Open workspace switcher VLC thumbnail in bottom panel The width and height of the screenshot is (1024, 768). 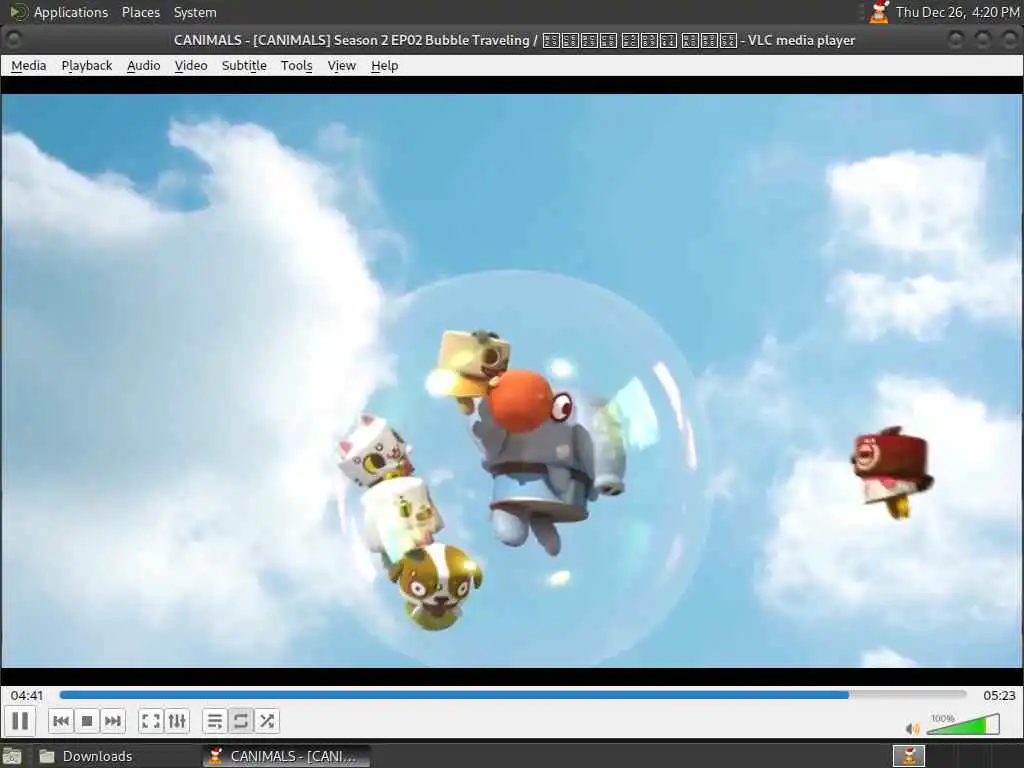[908, 756]
